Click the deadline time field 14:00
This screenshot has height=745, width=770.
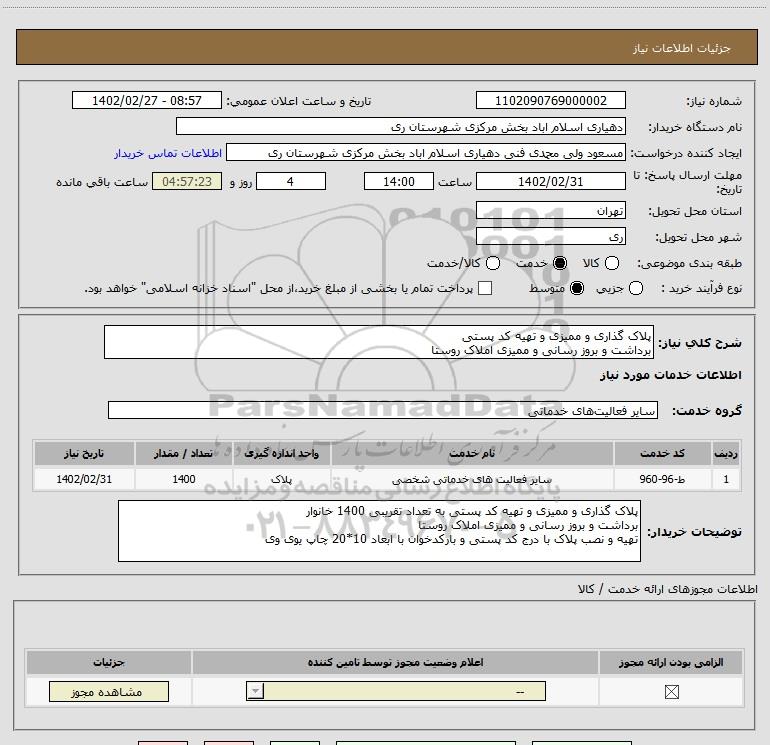click(x=399, y=181)
